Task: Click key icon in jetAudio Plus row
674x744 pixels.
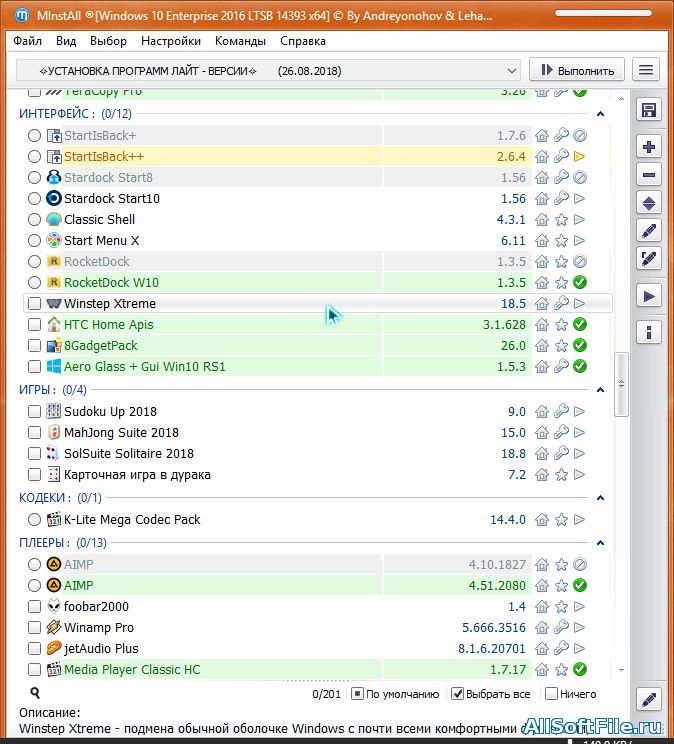Action: click(561, 648)
